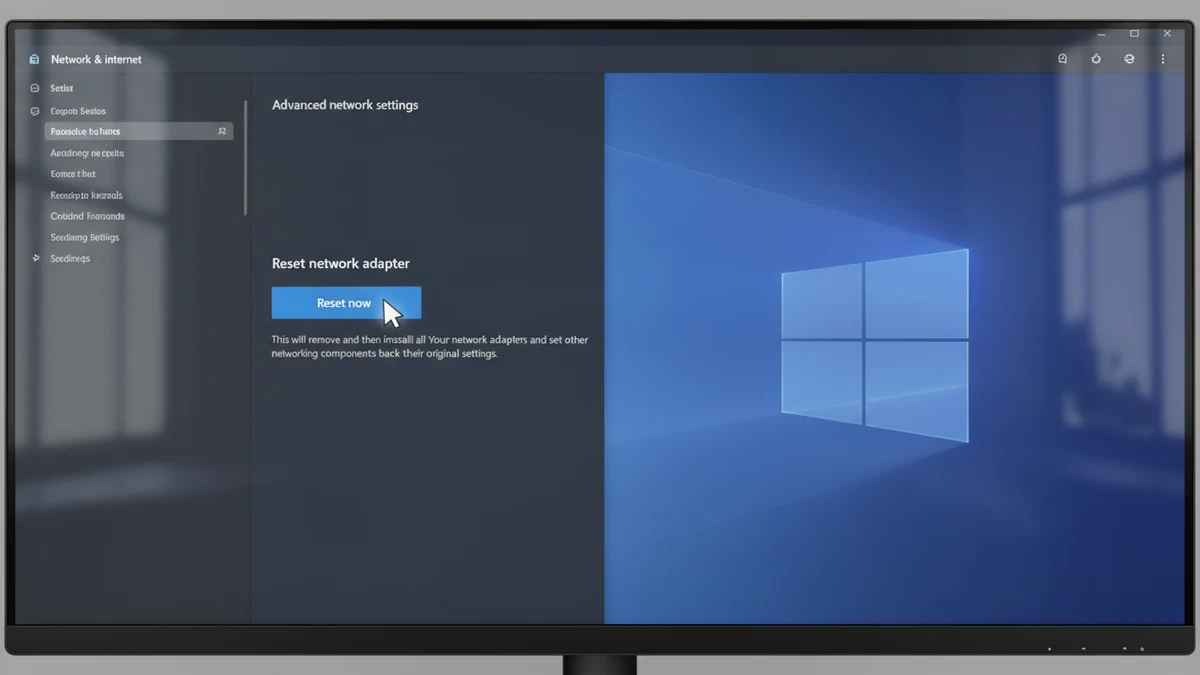1200x675 pixels.
Task: Click the "Reset network adapter" heading
Action: pos(341,264)
